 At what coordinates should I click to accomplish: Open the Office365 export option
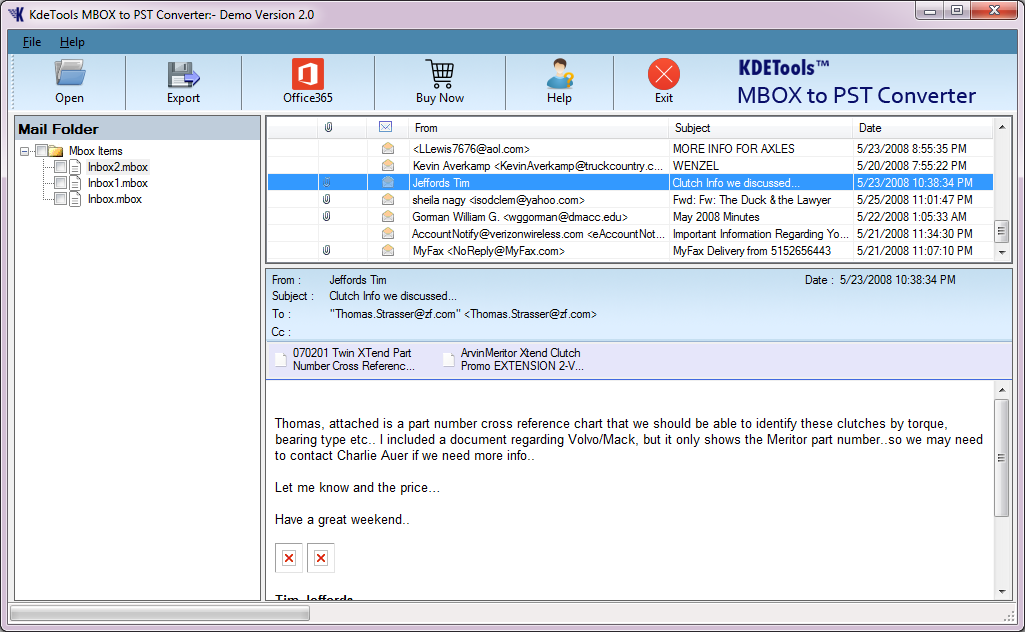[x=307, y=75]
